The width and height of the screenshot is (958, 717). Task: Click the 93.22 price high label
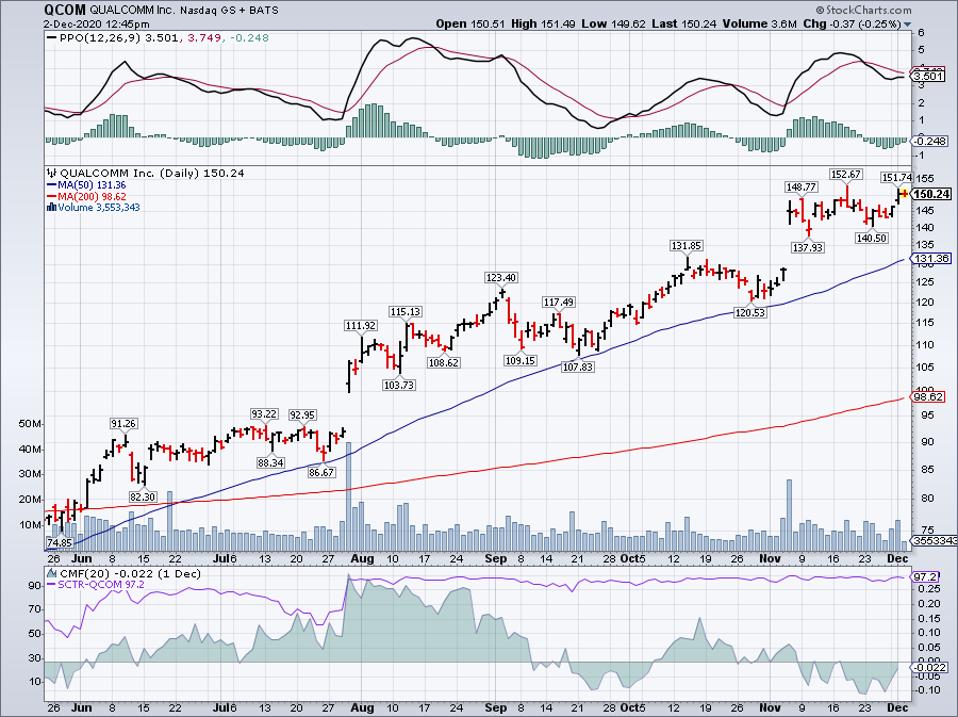(x=264, y=414)
